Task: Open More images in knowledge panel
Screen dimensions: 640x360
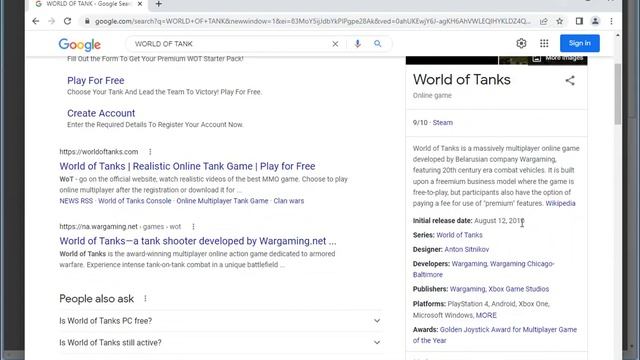Action: tap(558, 58)
